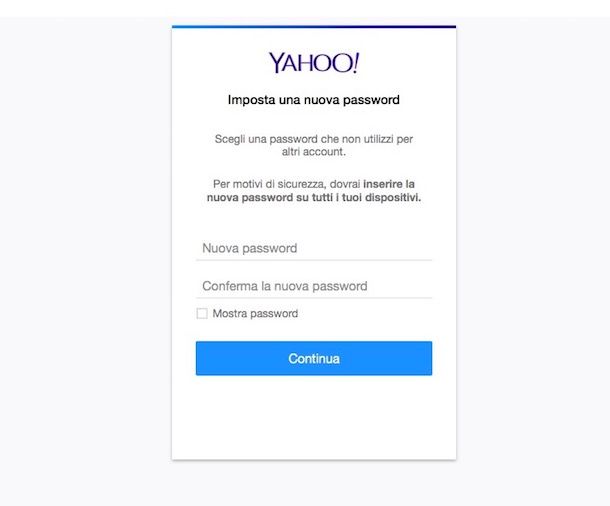
Task: Click the grey background left of the card
Action: click(x=86, y=261)
